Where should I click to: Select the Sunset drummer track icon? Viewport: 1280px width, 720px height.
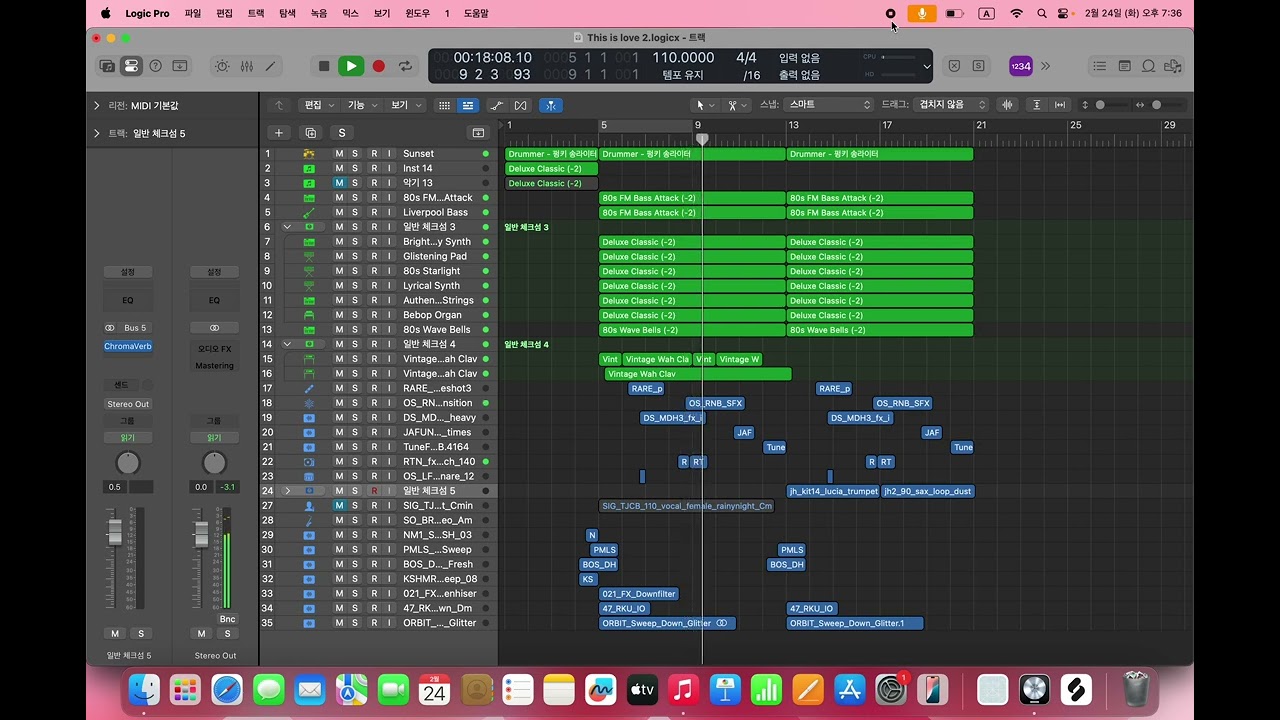(309, 154)
